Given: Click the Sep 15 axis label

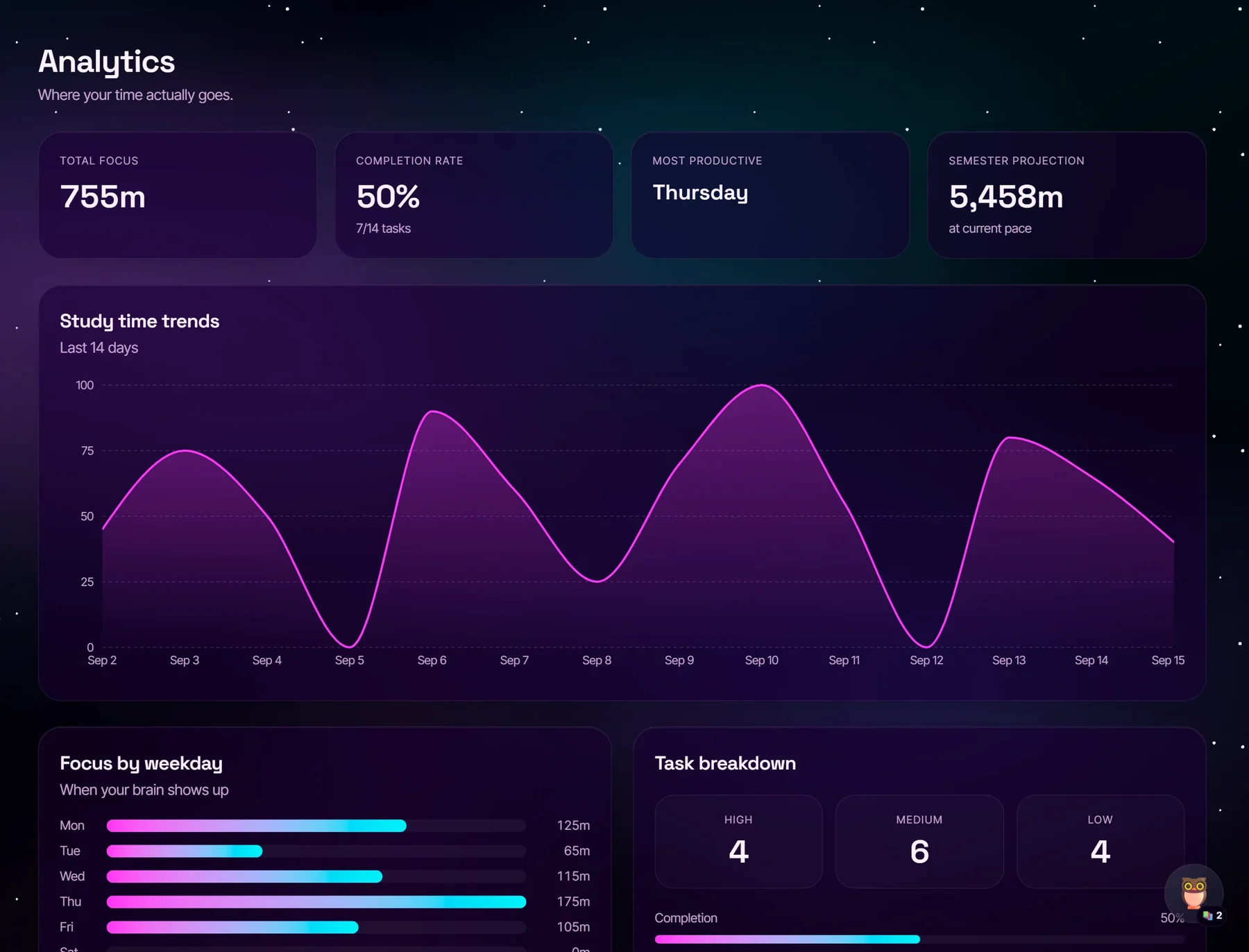Looking at the screenshot, I should tap(1168, 661).
